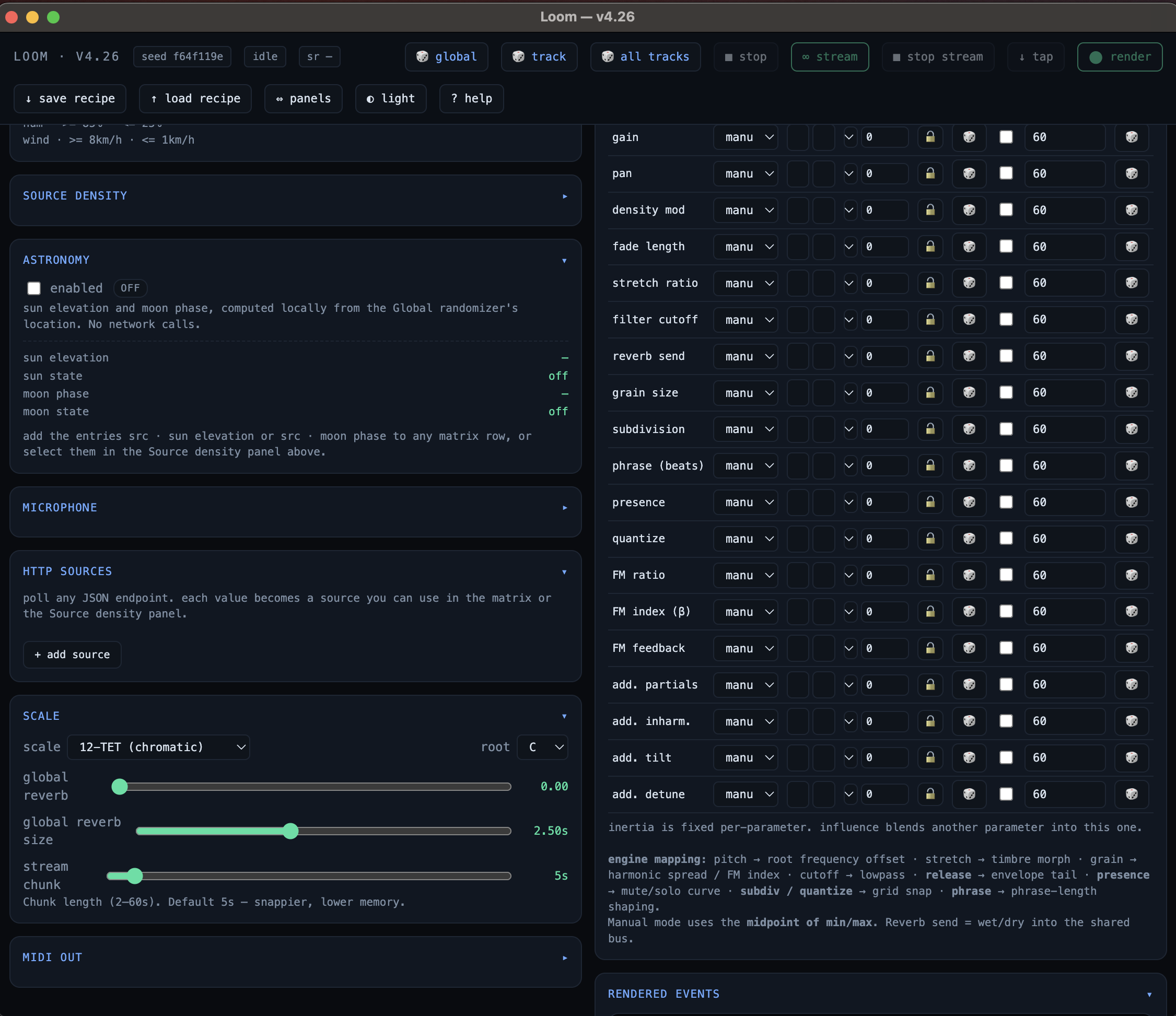Tick the checkbox in filter cutoff row
1176x1016 pixels.
[1006, 320]
